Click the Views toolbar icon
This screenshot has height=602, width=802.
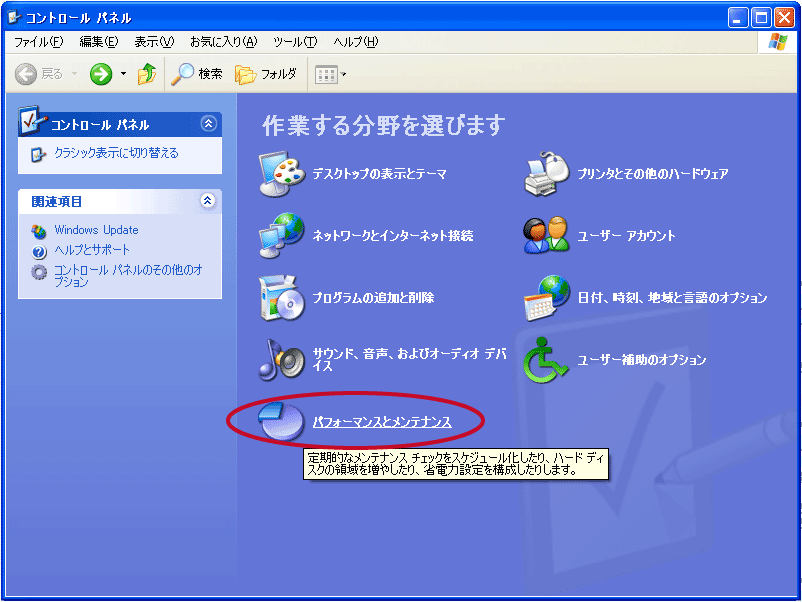point(326,75)
